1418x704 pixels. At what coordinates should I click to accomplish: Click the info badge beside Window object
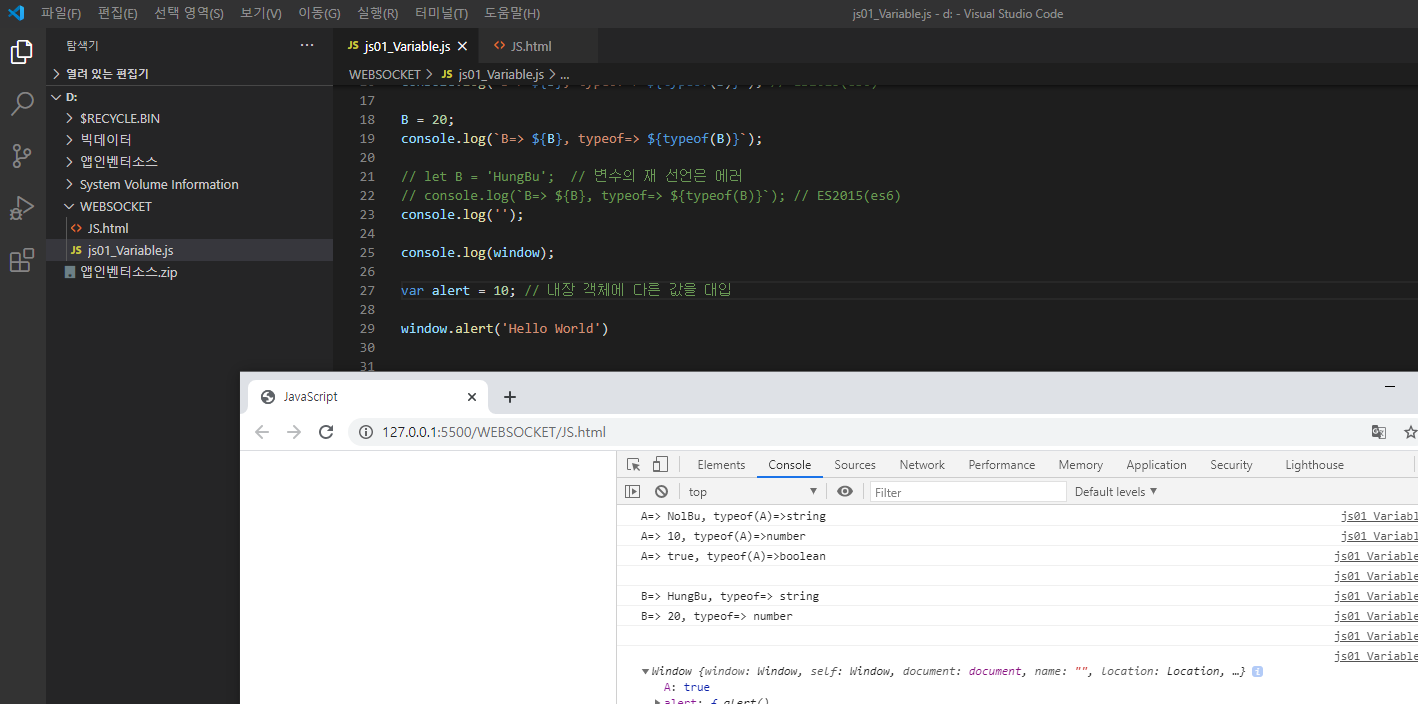click(x=1257, y=672)
